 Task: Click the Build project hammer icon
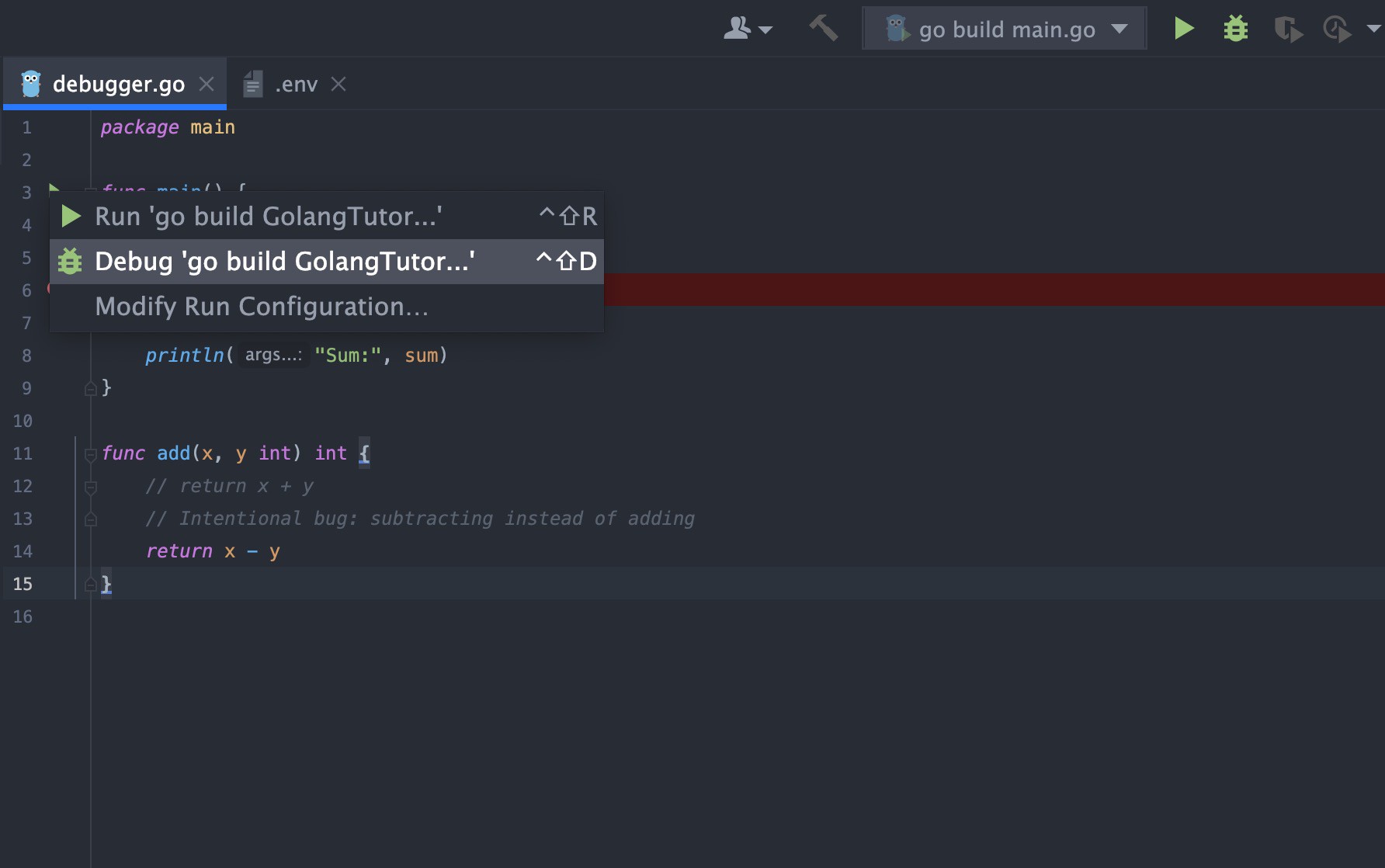[823, 27]
